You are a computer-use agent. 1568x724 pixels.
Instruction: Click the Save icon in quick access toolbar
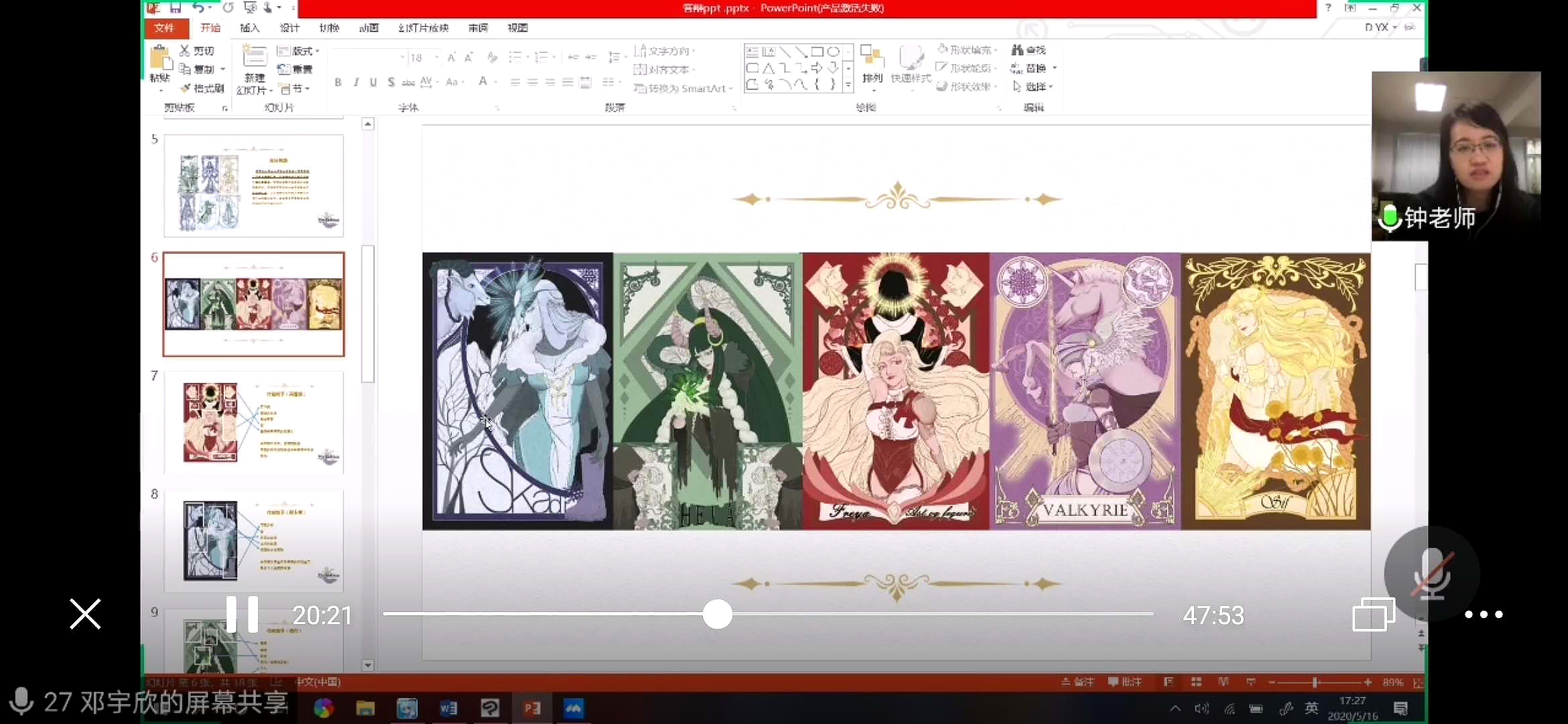click(x=176, y=8)
